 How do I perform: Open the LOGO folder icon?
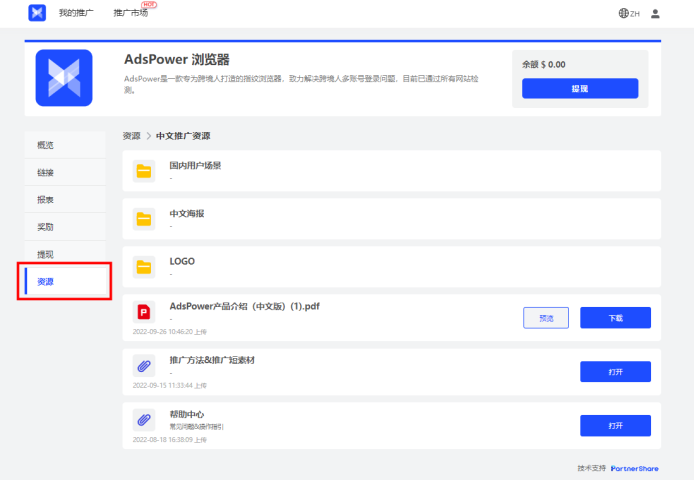144,267
